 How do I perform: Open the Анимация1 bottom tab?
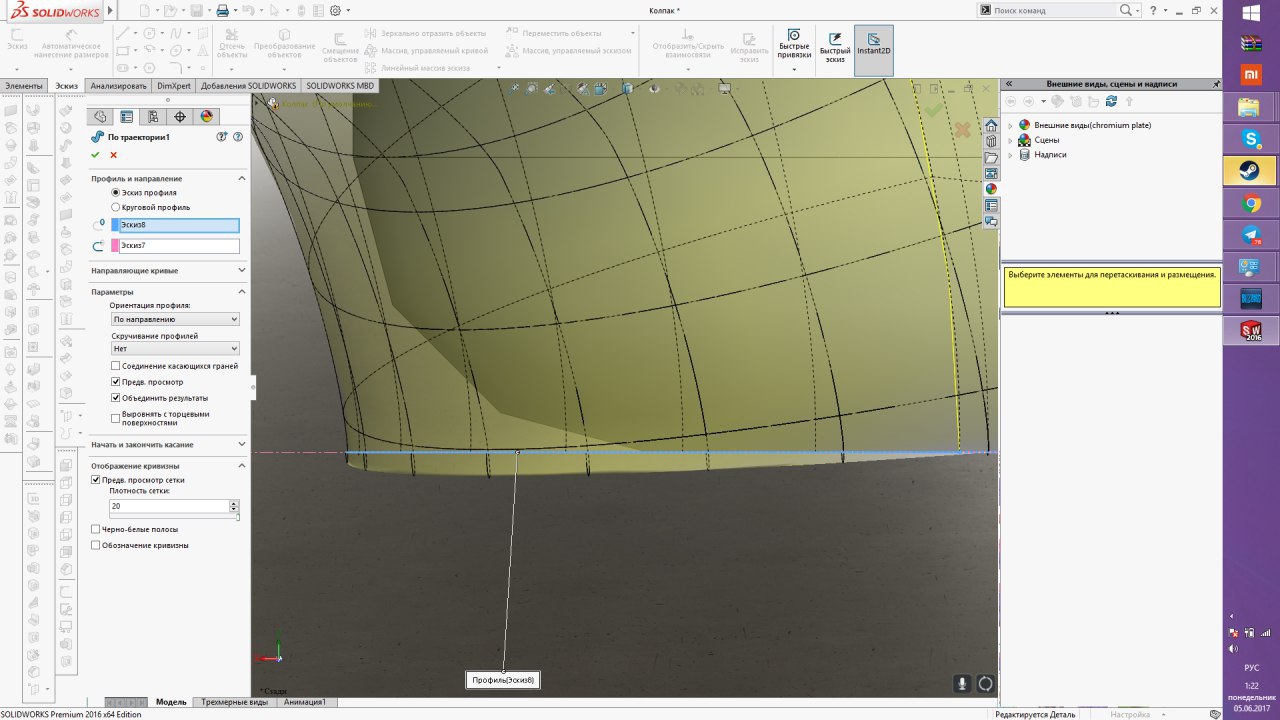click(x=305, y=702)
